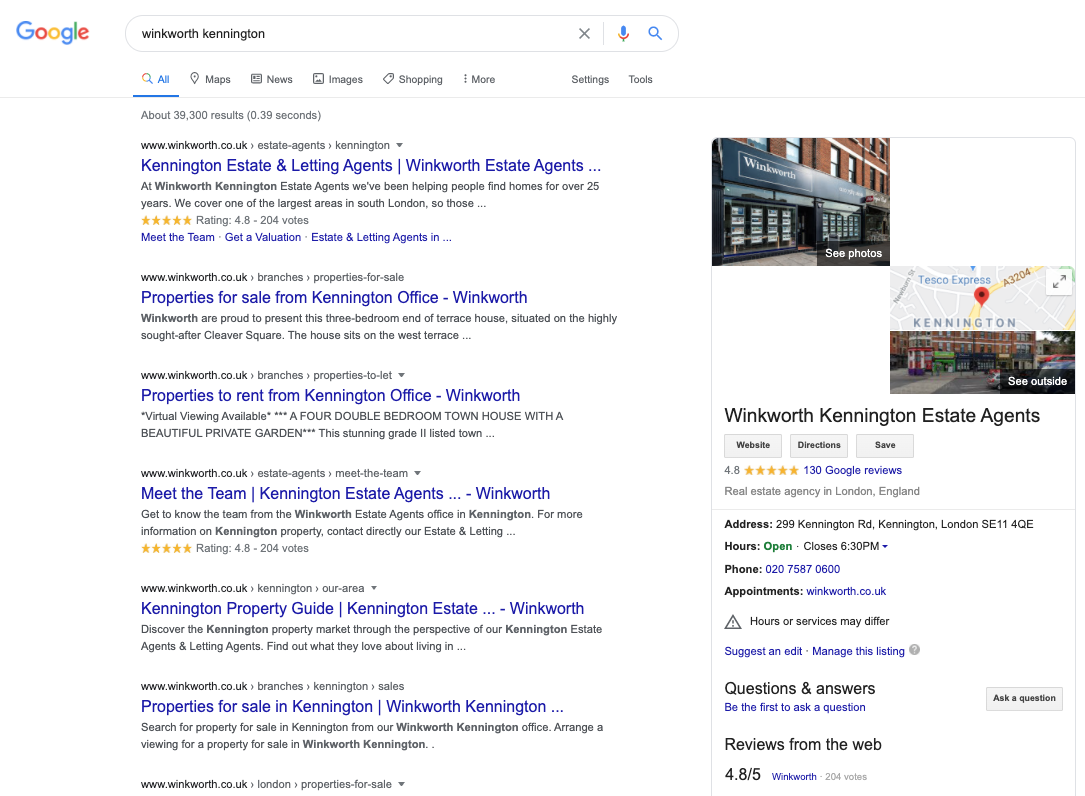1085x796 pixels.
Task: Open Properties to rent from Kennington Office result
Action: (330, 396)
